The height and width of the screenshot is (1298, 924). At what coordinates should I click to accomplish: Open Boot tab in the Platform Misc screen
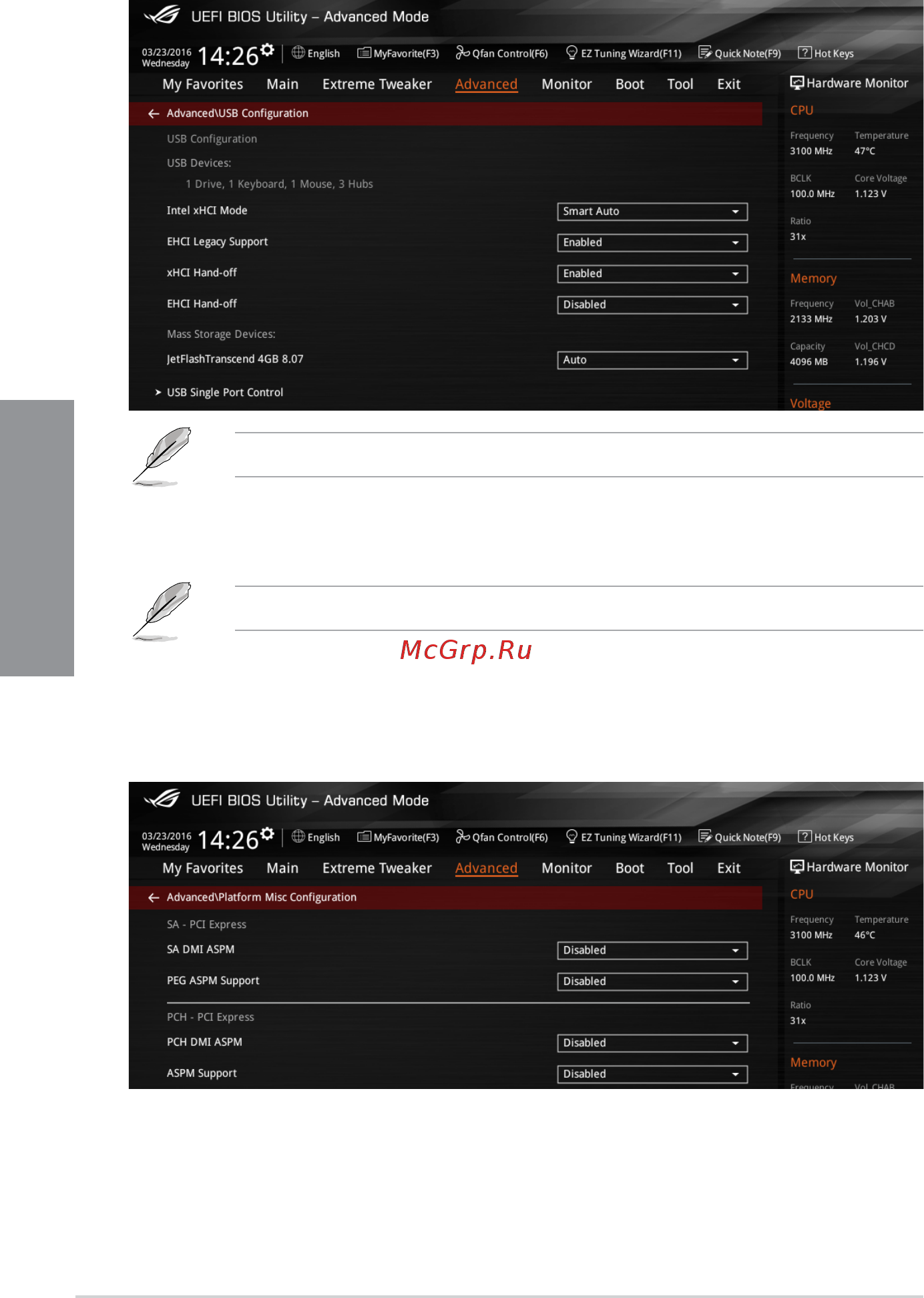630,868
